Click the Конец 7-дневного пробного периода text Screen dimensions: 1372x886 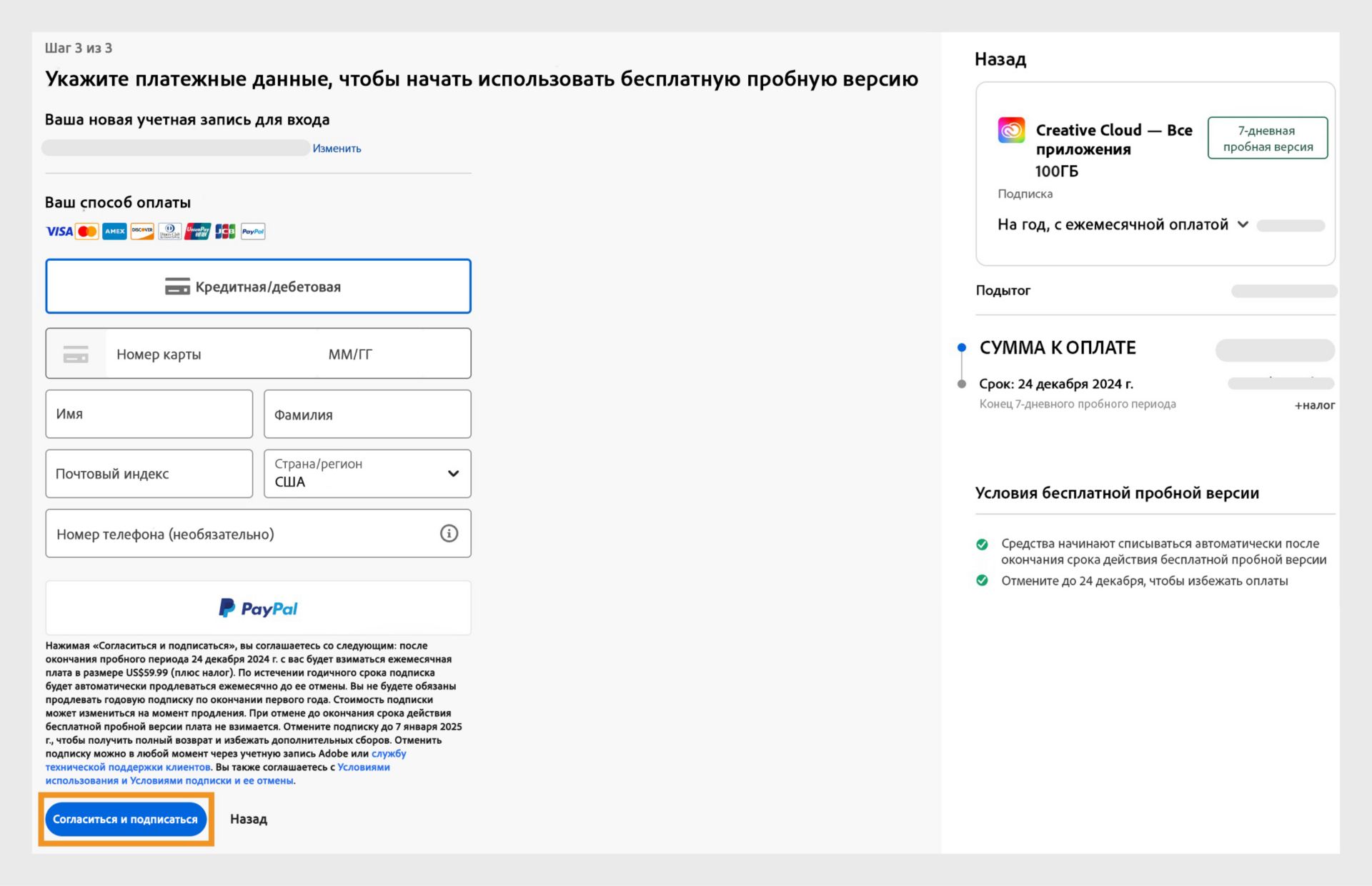pos(1078,404)
